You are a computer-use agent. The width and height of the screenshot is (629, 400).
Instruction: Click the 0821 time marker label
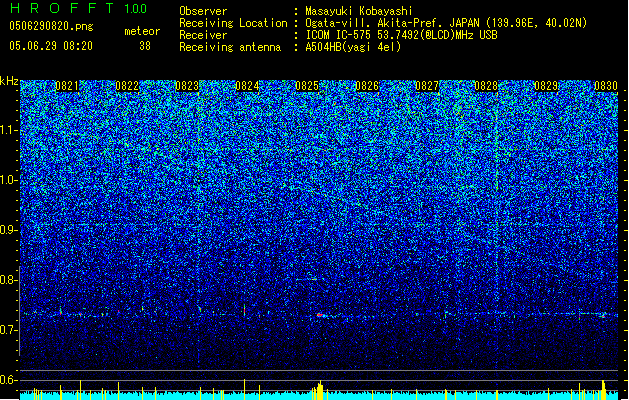[x=67, y=86]
